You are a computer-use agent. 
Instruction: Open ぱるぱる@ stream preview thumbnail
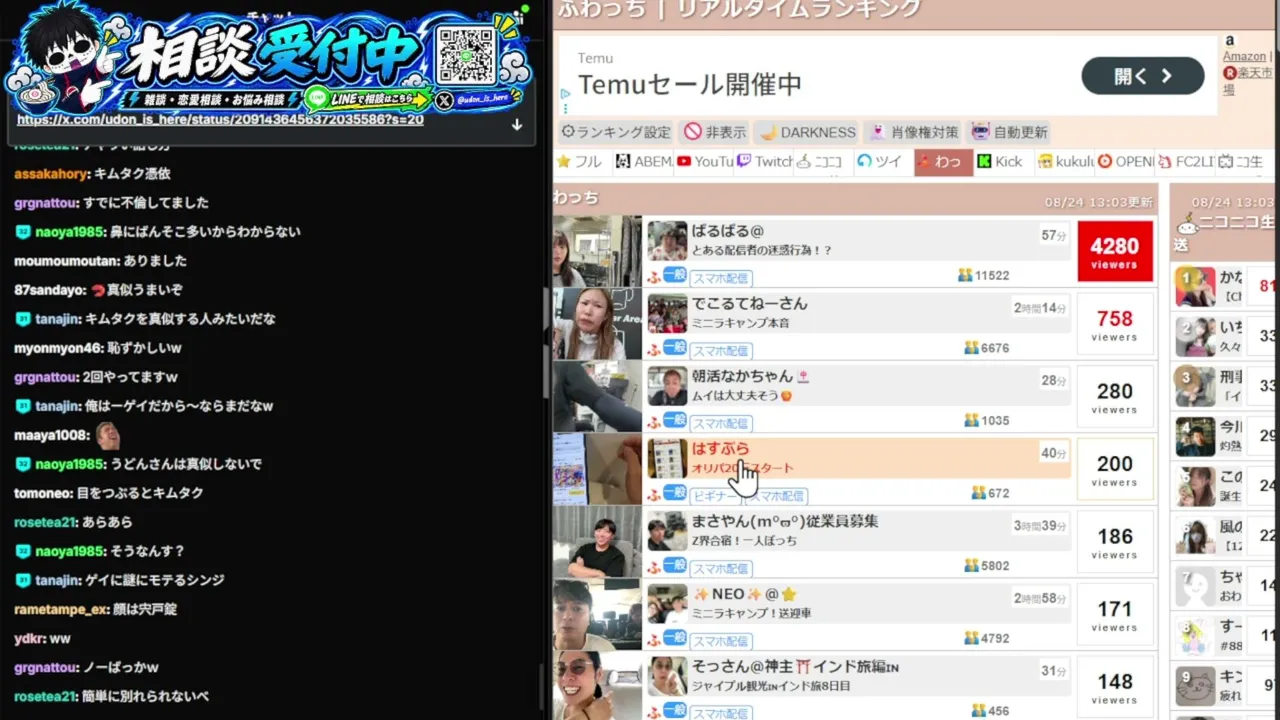pyautogui.click(x=597, y=251)
